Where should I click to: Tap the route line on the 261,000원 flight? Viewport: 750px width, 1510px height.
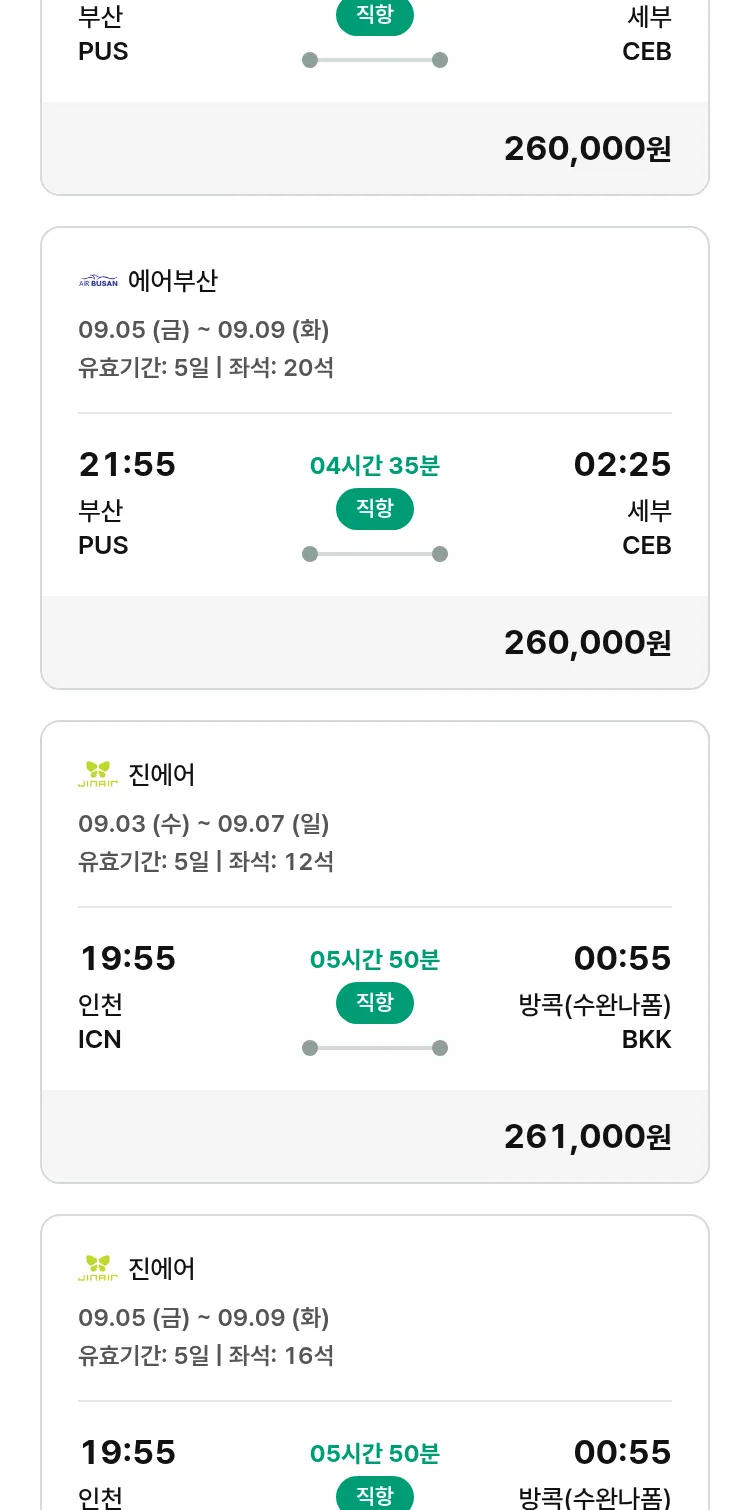click(375, 1048)
